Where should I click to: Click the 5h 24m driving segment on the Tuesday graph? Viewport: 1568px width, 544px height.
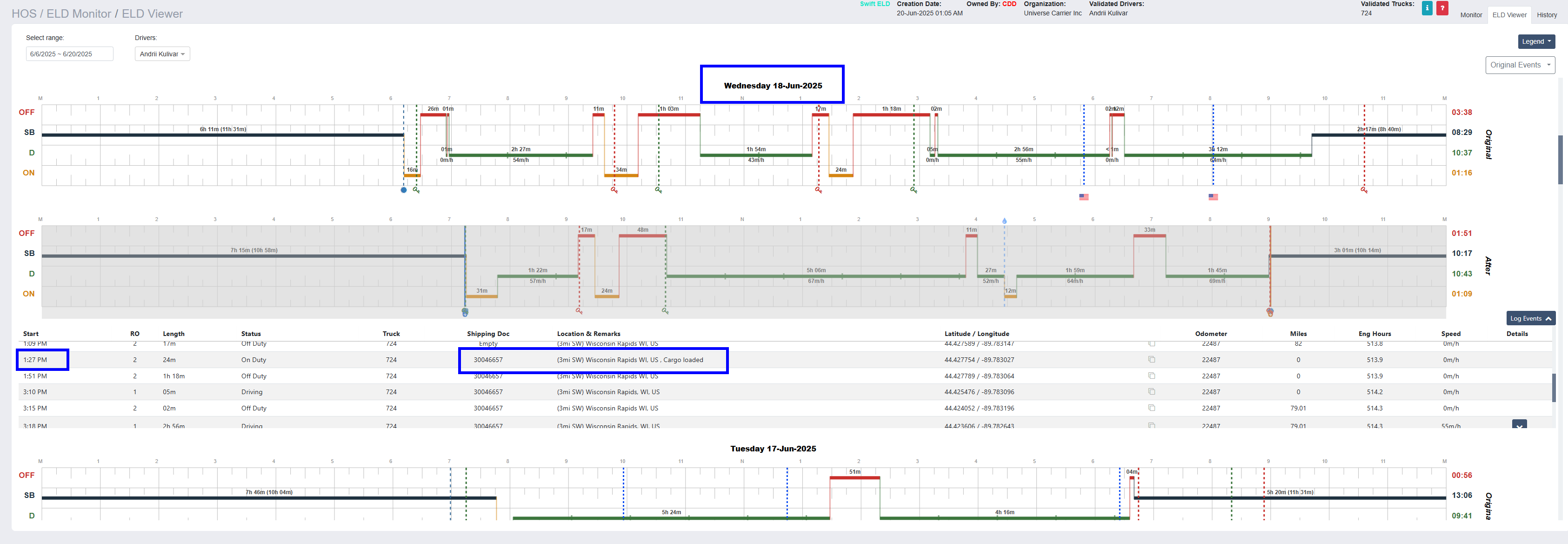pos(671,518)
